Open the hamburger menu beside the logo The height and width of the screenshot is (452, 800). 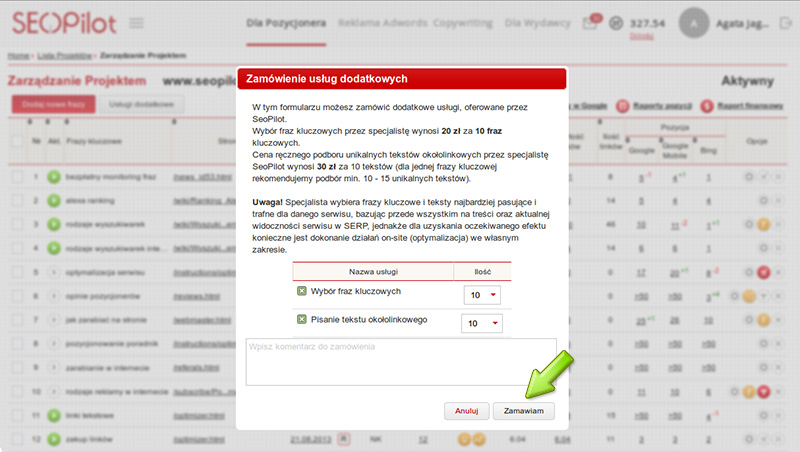pos(136,22)
